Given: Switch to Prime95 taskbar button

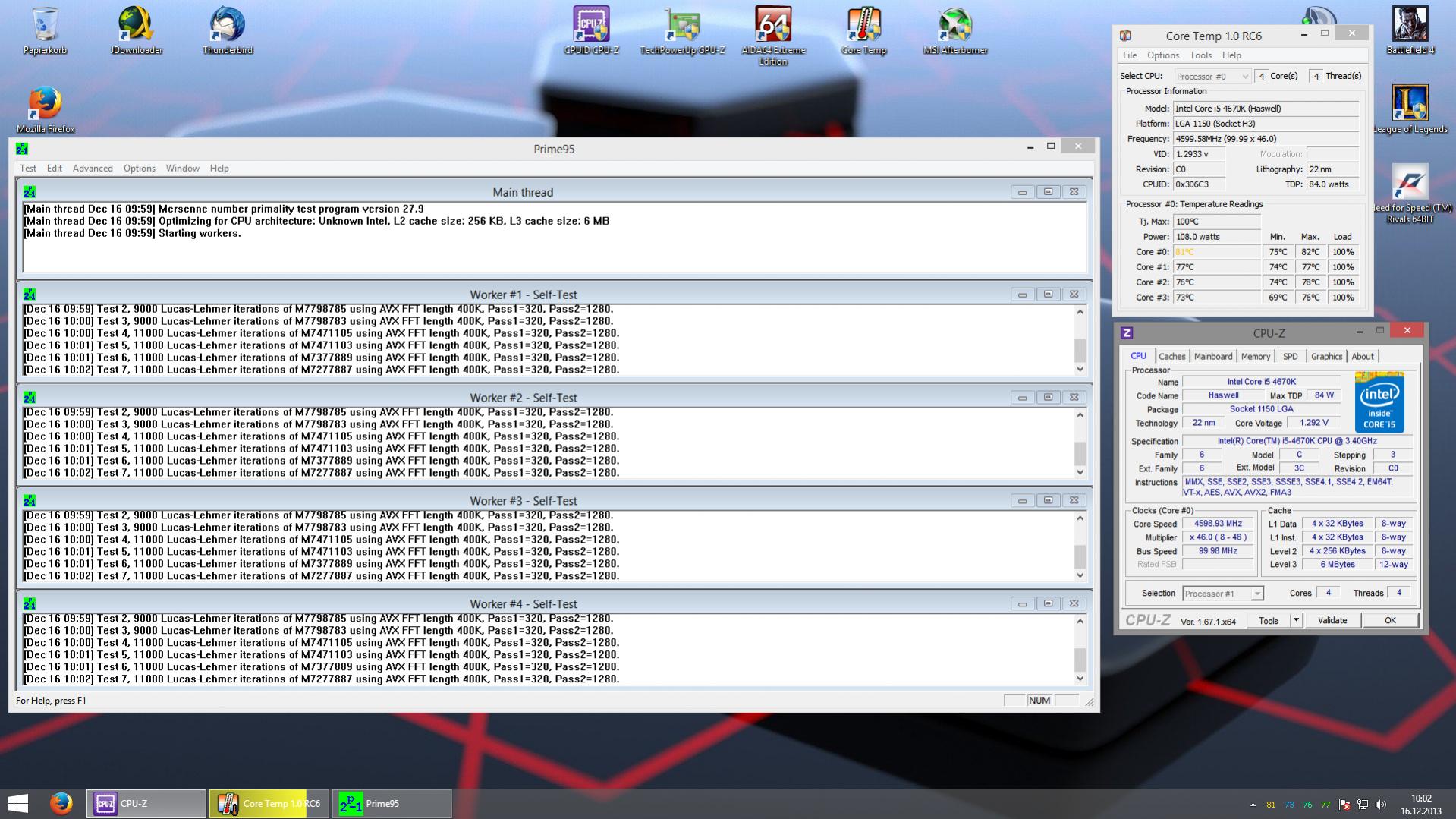Looking at the screenshot, I should tap(392, 803).
